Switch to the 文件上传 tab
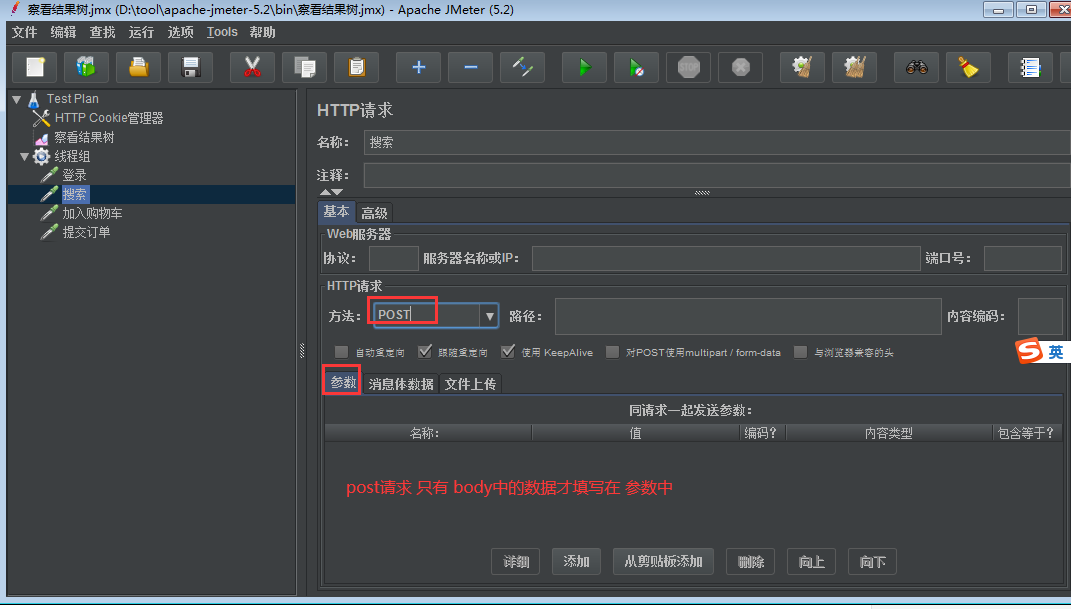Viewport: 1071px width, 609px height. pyautogui.click(x=470, y=384)
